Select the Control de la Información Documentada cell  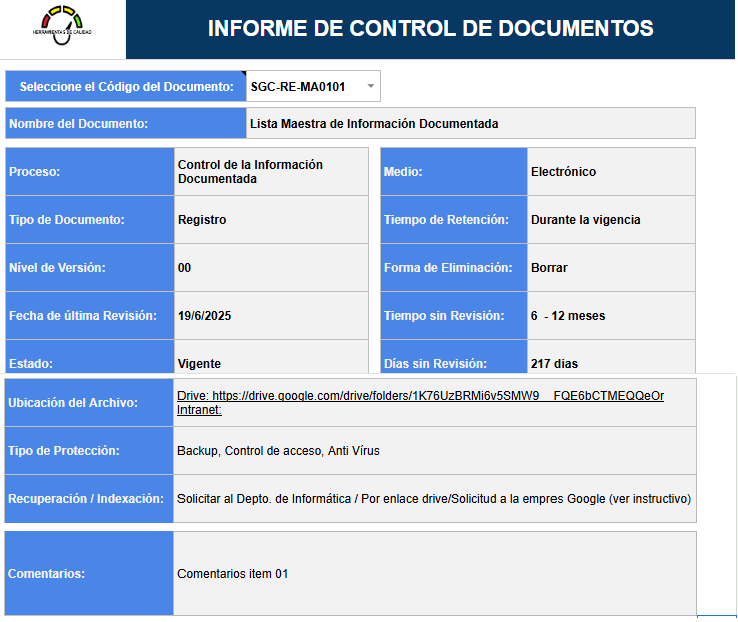coord(270,172)
